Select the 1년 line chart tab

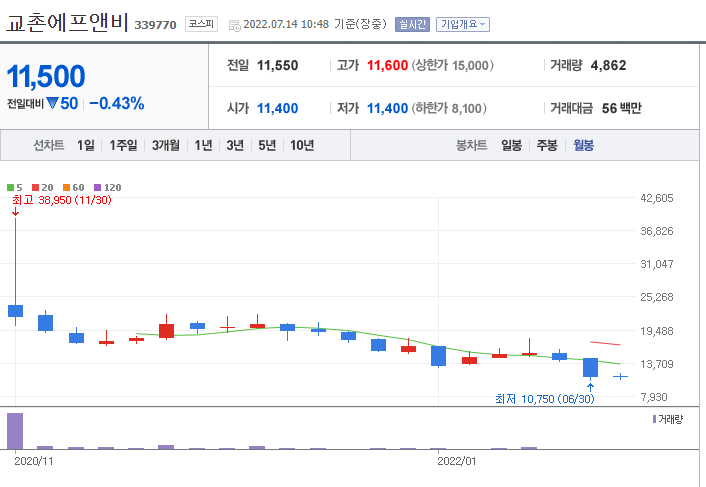[x=203, y=145]
